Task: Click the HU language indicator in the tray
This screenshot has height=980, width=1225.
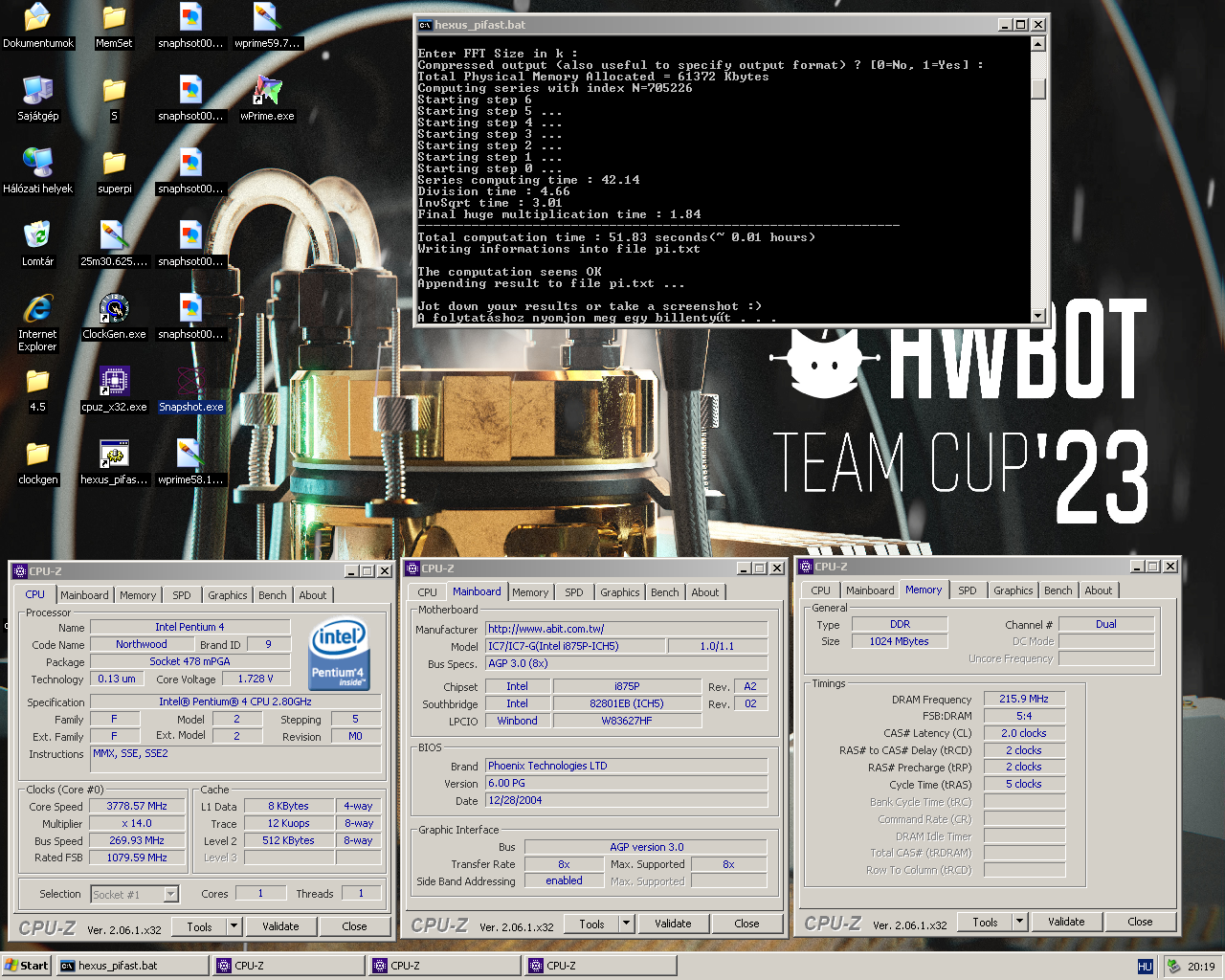Action: [1145, 967]
